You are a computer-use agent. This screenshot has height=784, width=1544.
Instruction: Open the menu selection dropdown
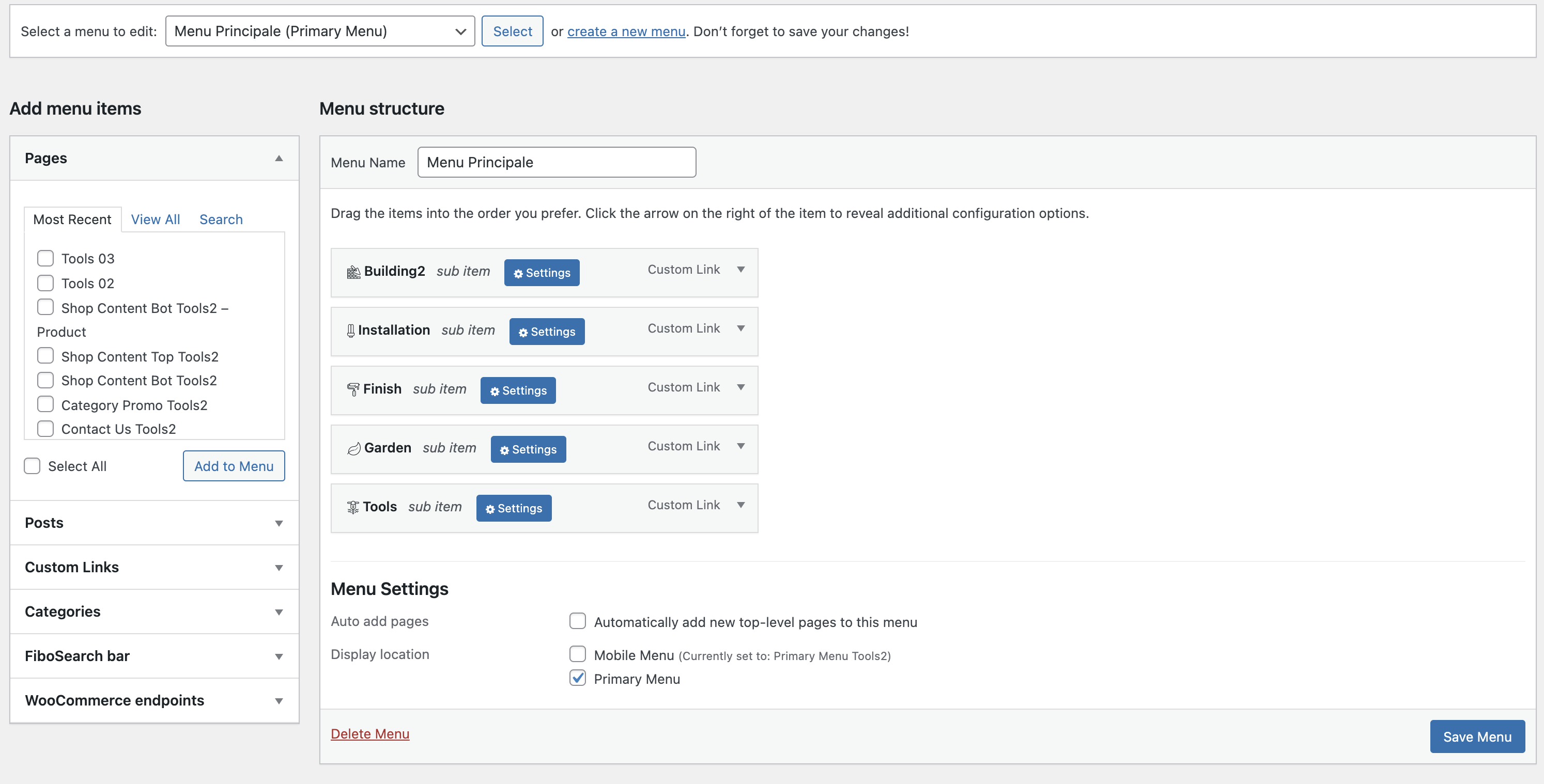click(x=320, y=31)
